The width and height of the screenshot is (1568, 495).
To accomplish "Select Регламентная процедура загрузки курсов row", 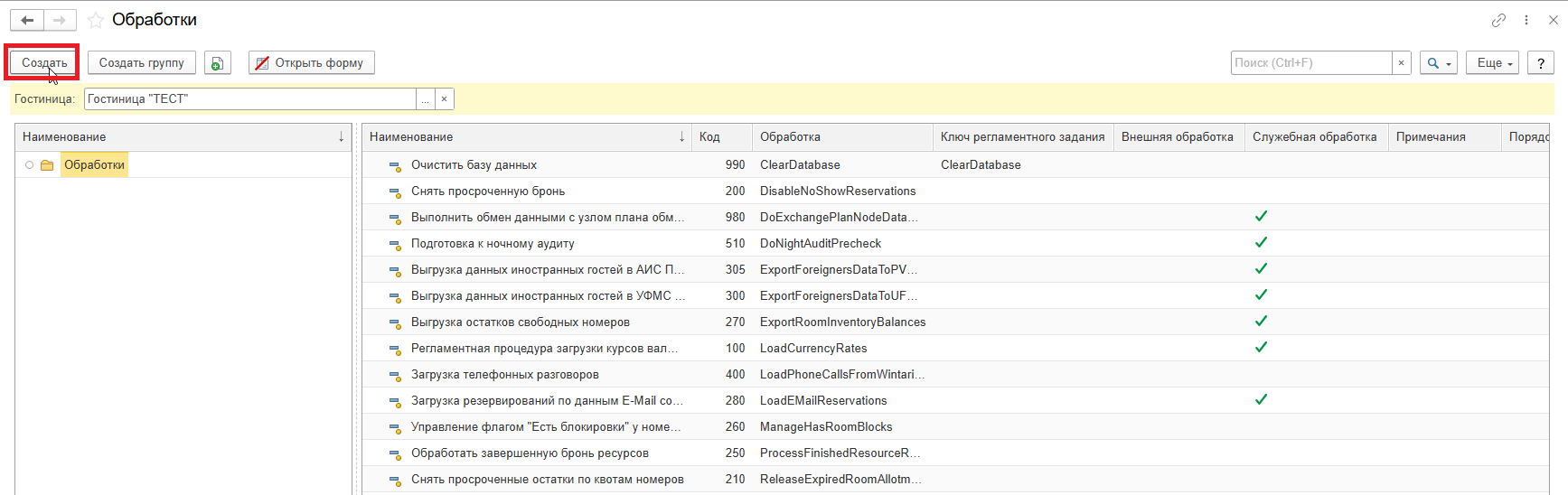I will tap(955, 348).
